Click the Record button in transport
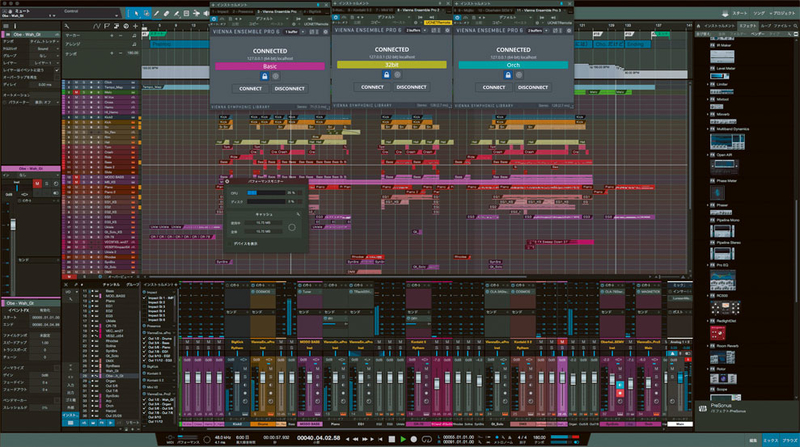 tap(414, 439)
